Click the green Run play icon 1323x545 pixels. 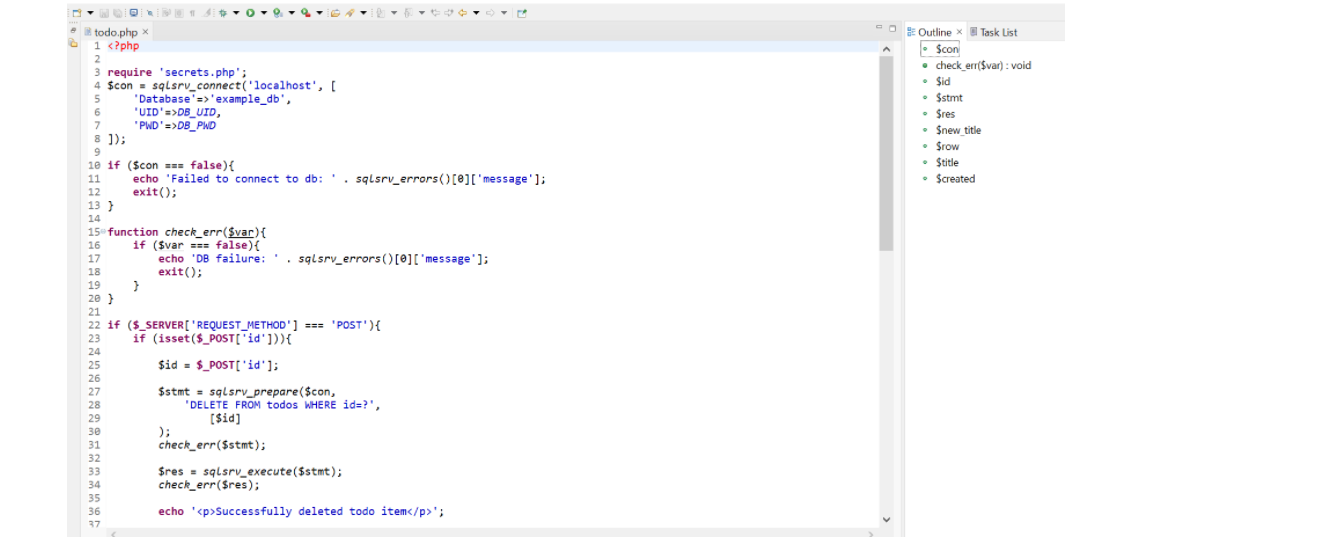250,13
